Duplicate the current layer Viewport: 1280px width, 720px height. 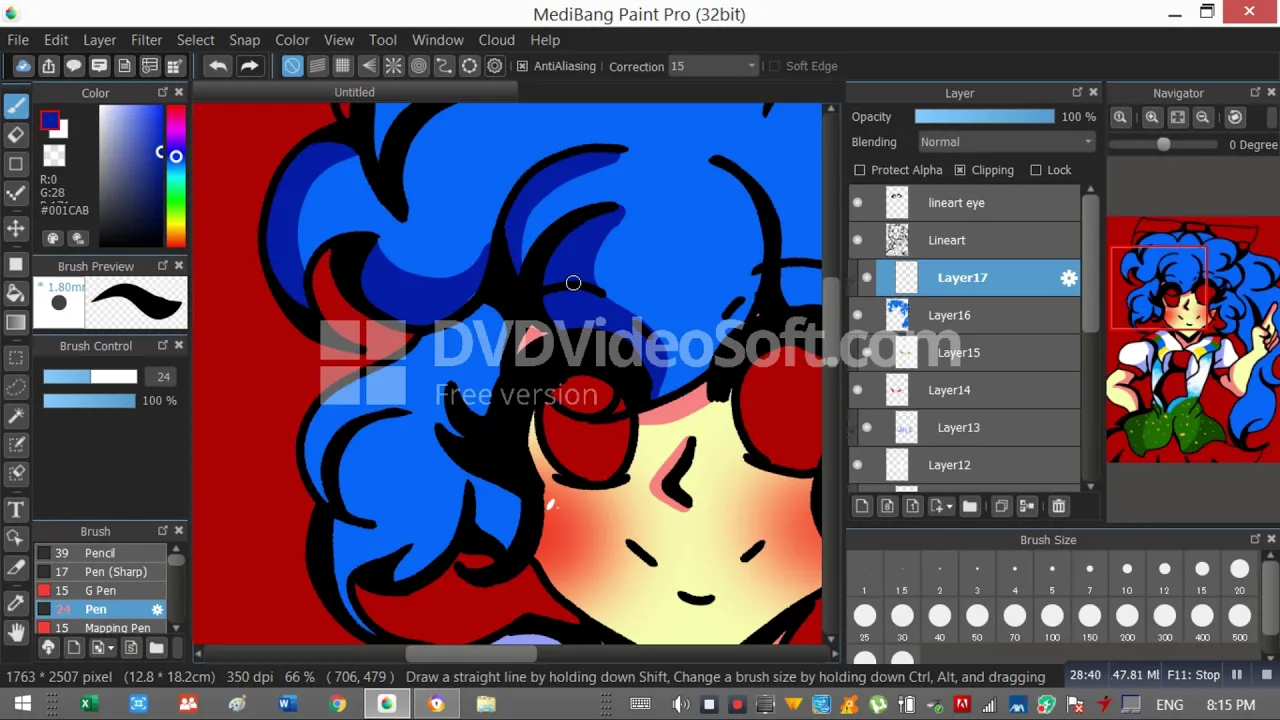pyautogui.click(x=1001, y=506)
